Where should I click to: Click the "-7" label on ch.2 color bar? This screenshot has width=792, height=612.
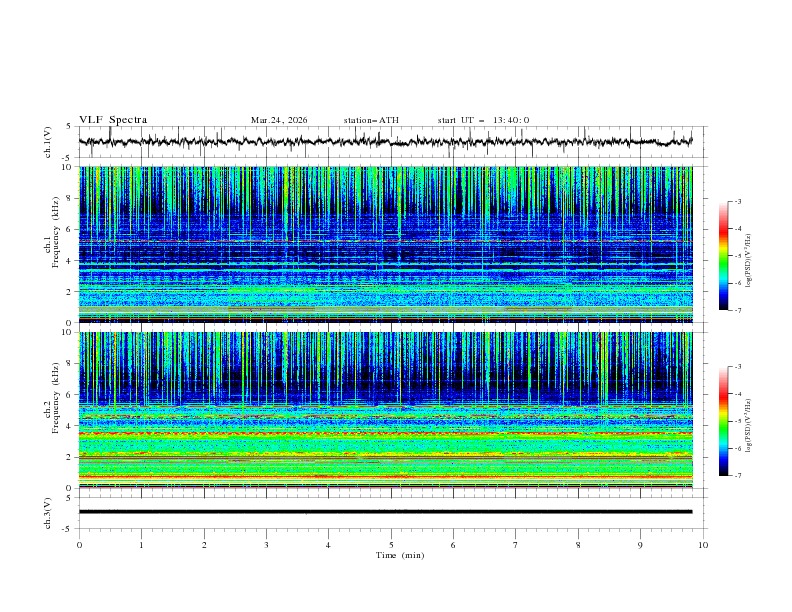738,476
